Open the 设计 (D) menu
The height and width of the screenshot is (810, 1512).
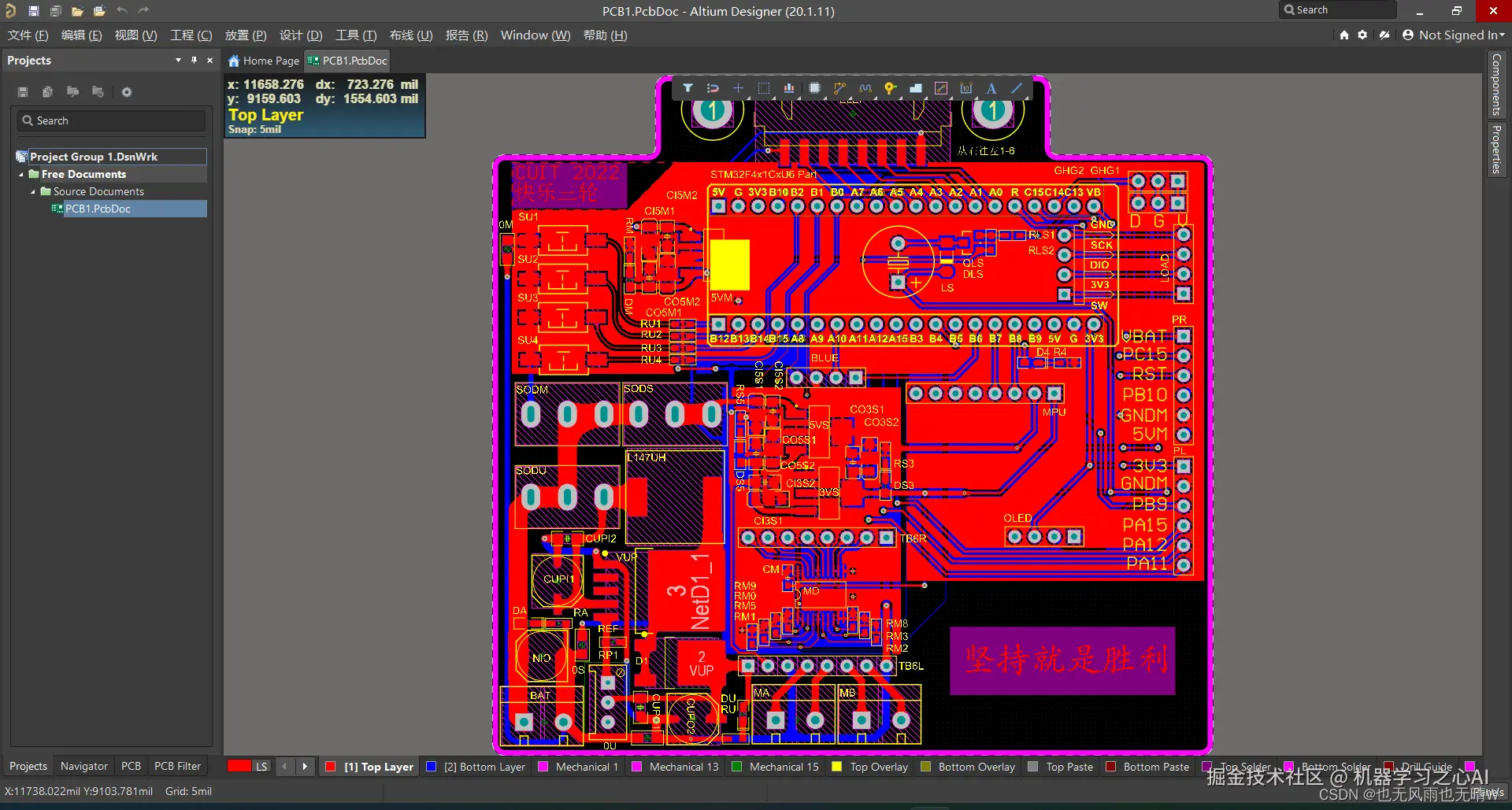coord(300,35)
